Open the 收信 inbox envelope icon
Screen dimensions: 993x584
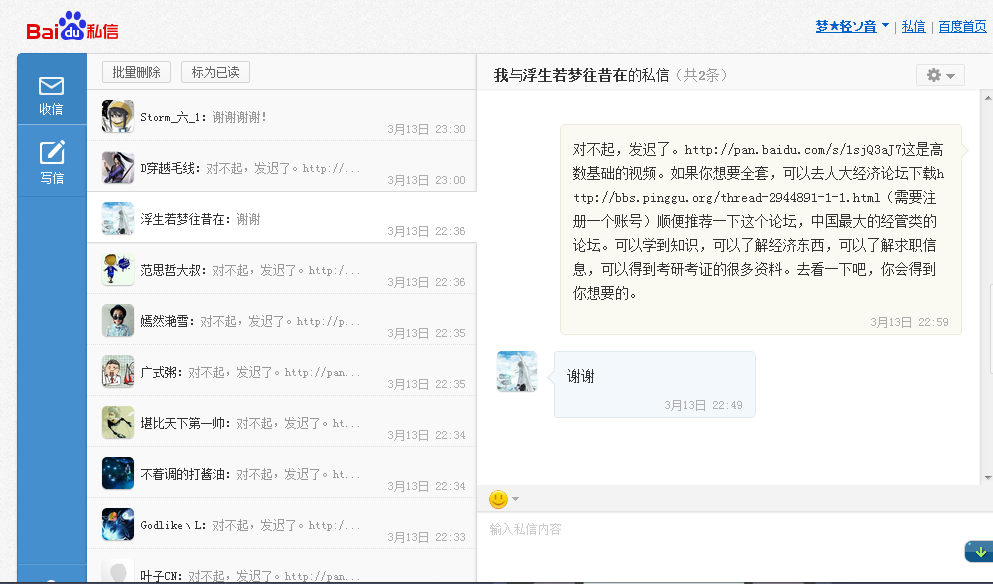point(51,87)
